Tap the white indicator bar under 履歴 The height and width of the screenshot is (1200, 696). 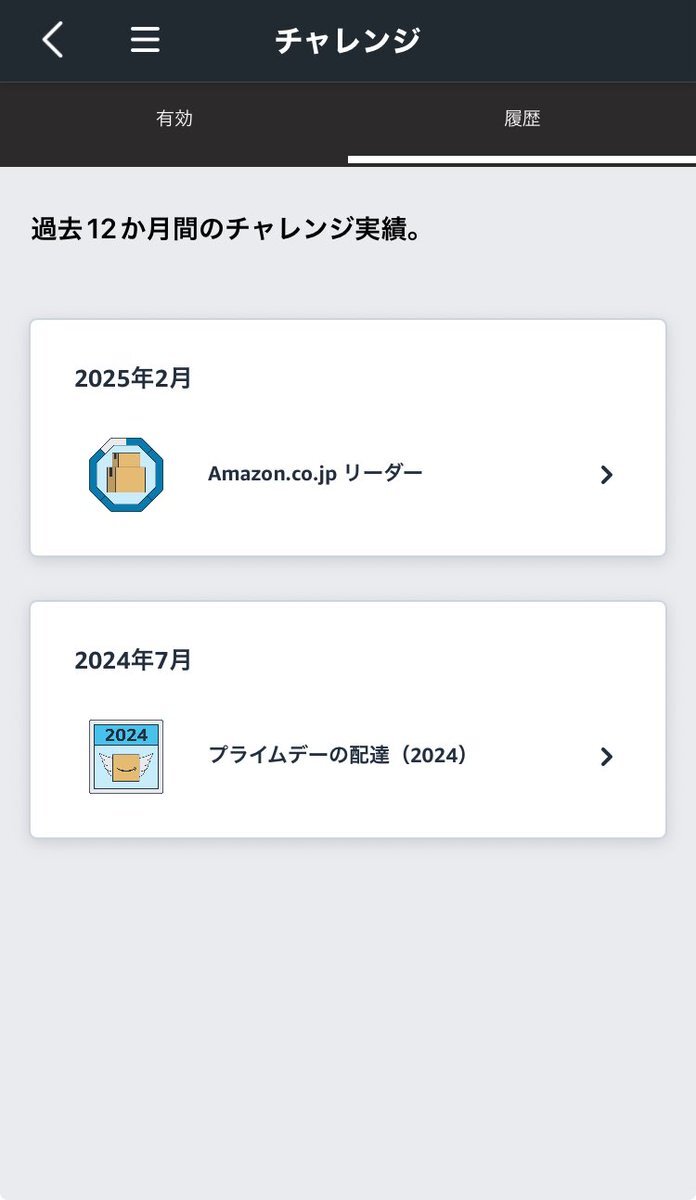point(522,160)
